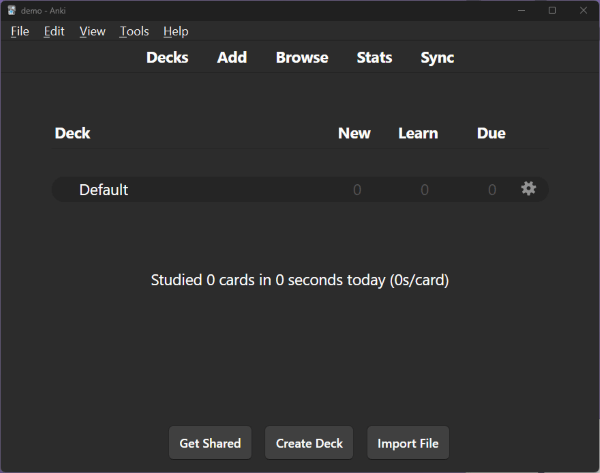Click the Due count of Default deck
600x473 pixels.
tap(492, 190)
